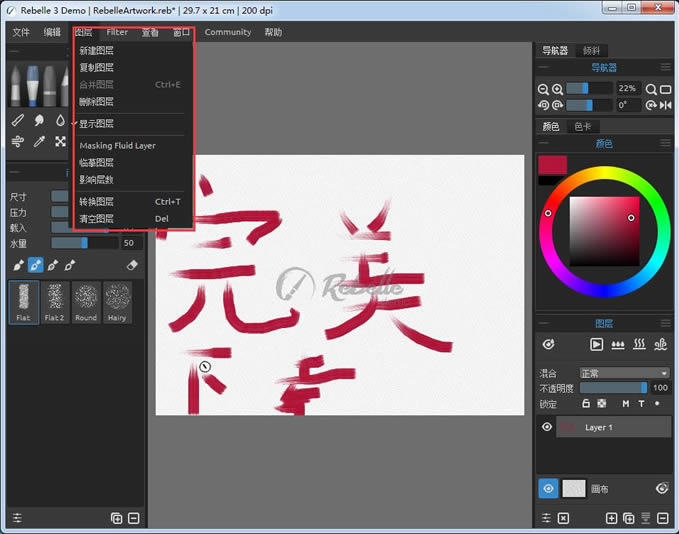Select the Hairy brush preset
This screenshot has height=534, width=679.
click(117, 302)
